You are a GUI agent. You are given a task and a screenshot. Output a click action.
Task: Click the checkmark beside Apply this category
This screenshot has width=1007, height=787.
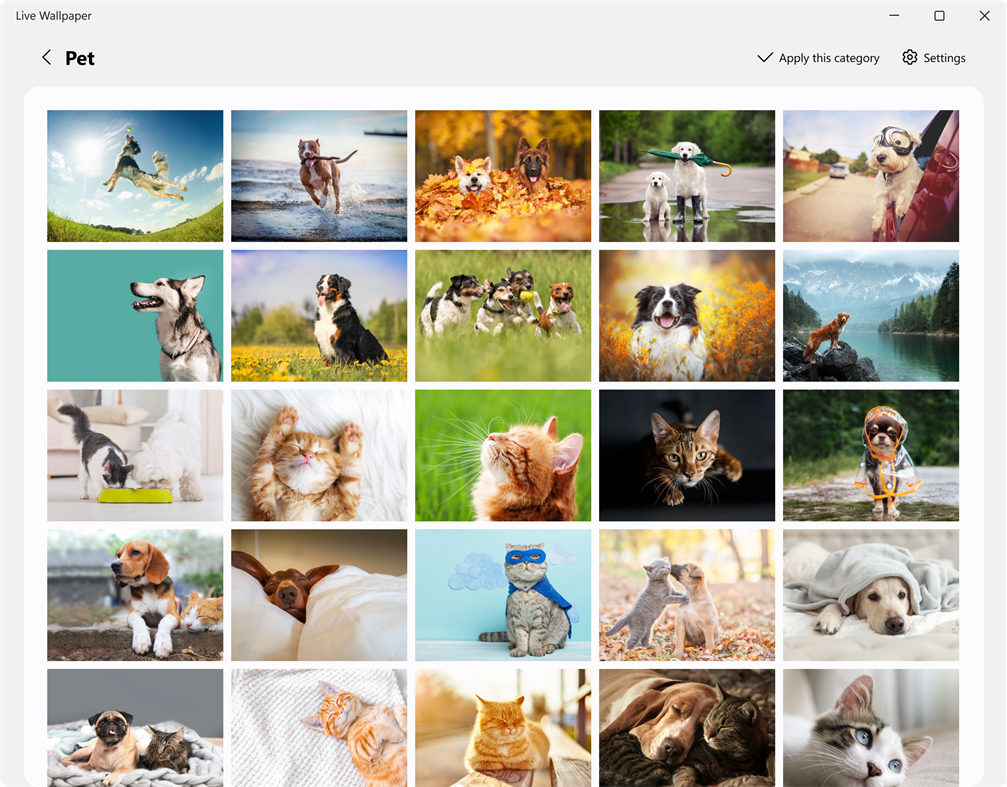766,57
